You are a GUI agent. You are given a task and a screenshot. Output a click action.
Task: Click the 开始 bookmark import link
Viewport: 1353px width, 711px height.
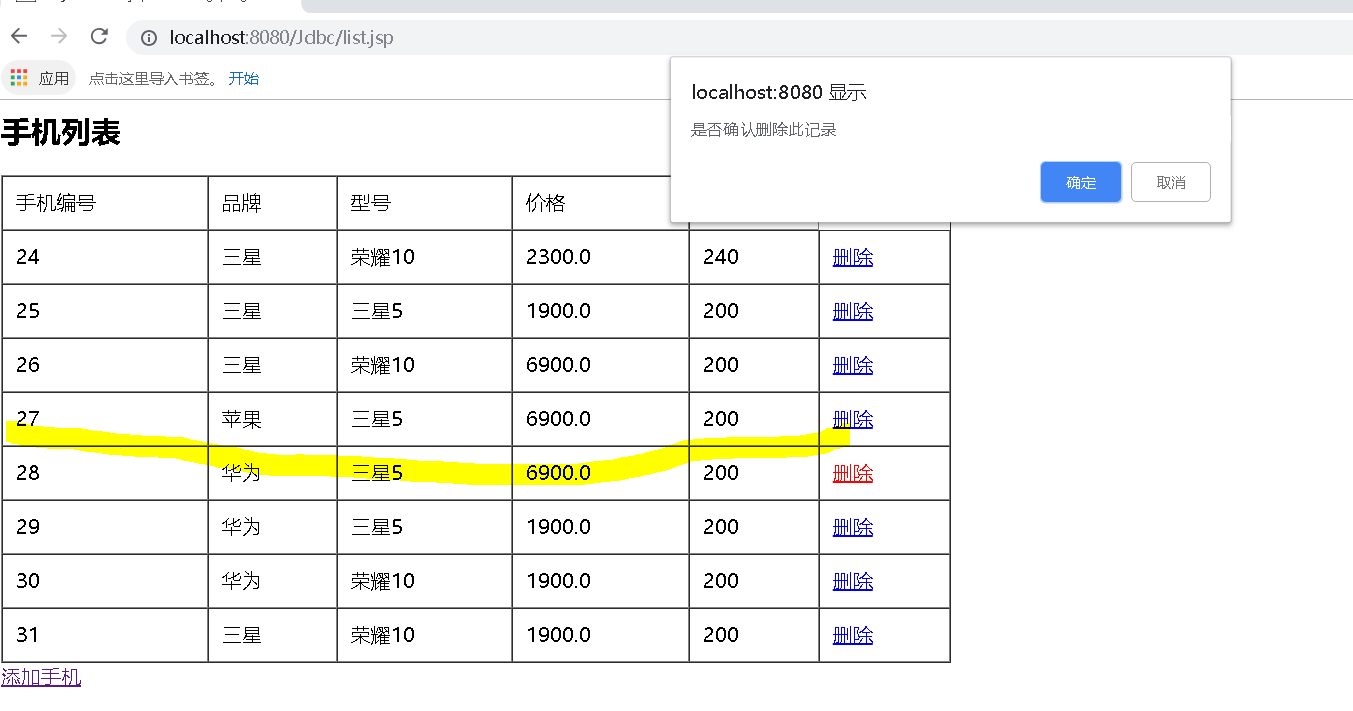pyautogui.click(x=243, y=78)
